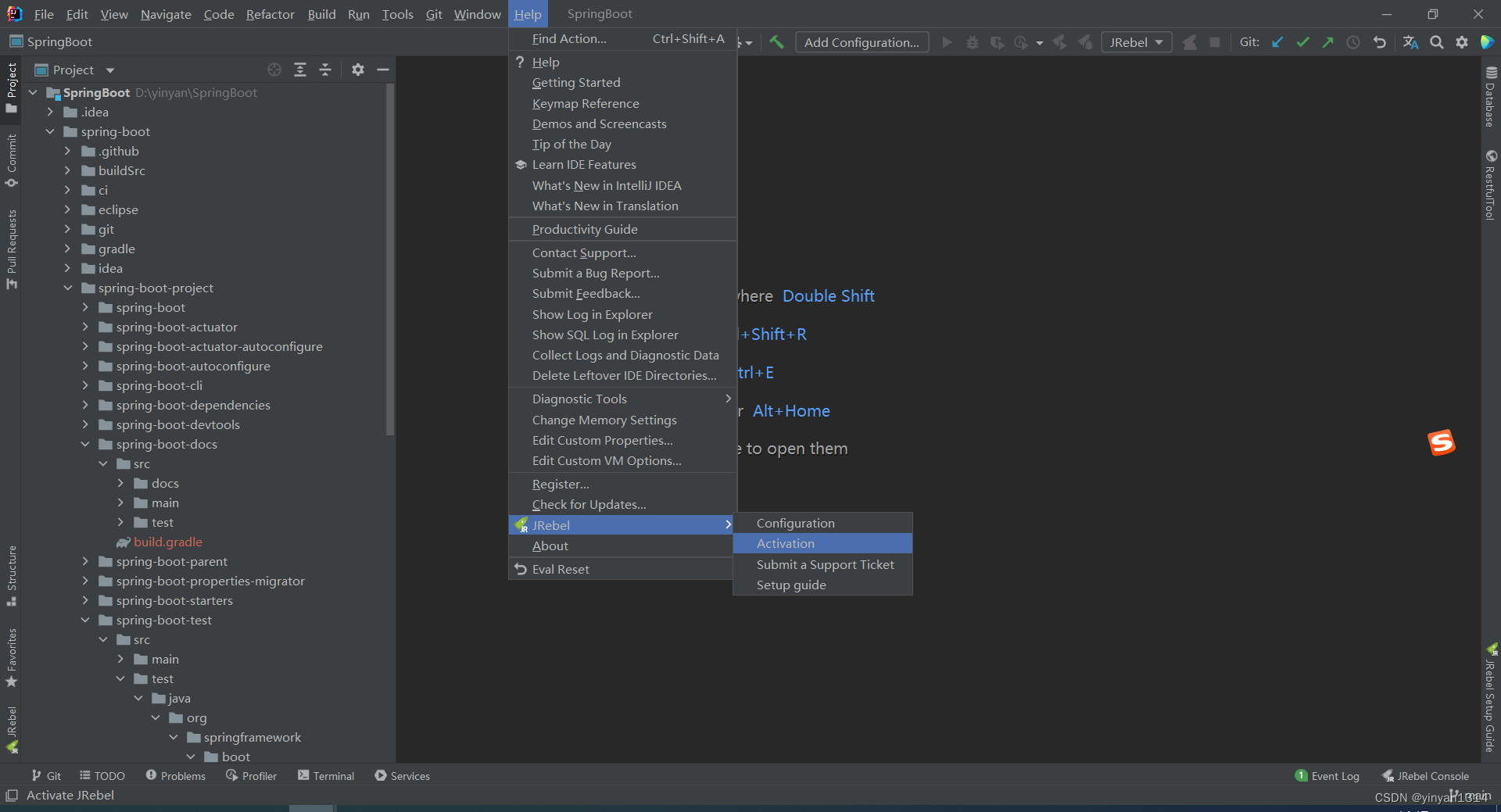
Task: Choose Setup guide in JRebel submenu
Action: [822, 585]
